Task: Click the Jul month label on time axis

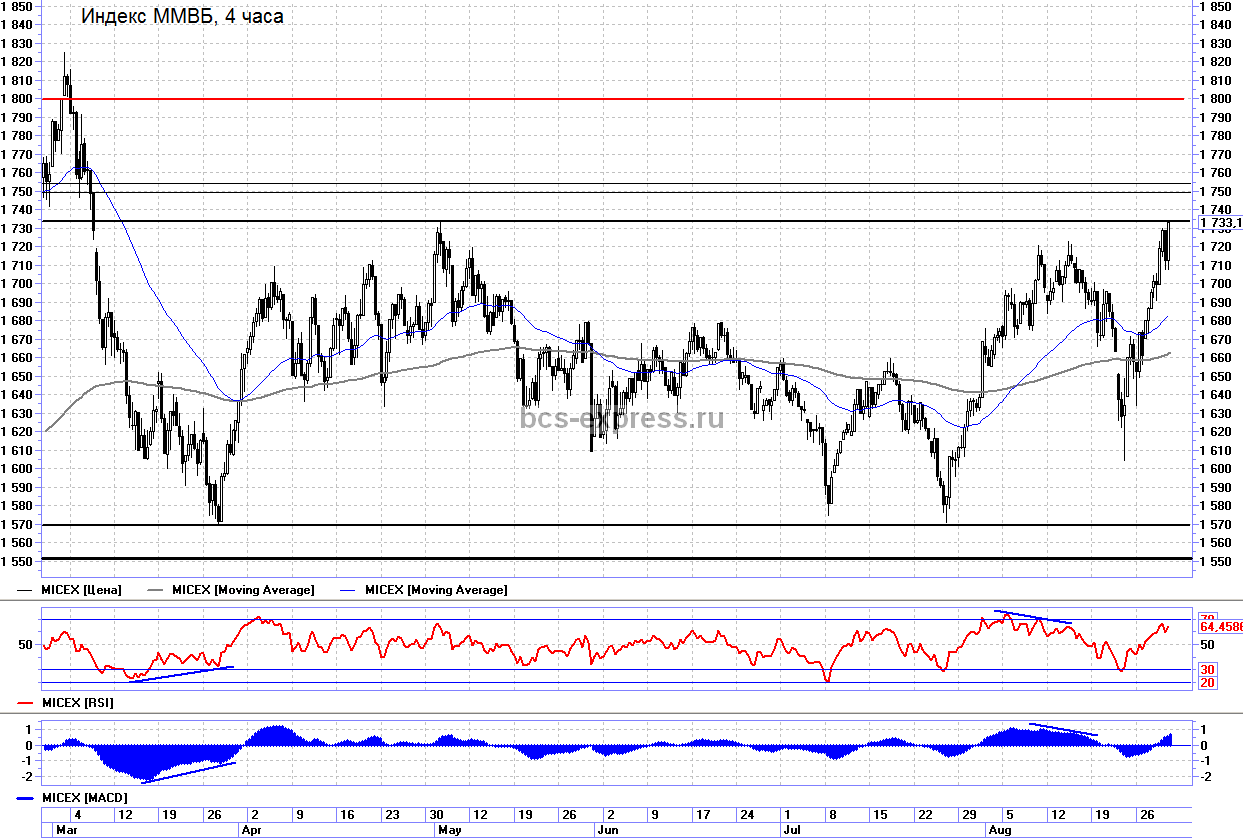Action: click(791, 830)
